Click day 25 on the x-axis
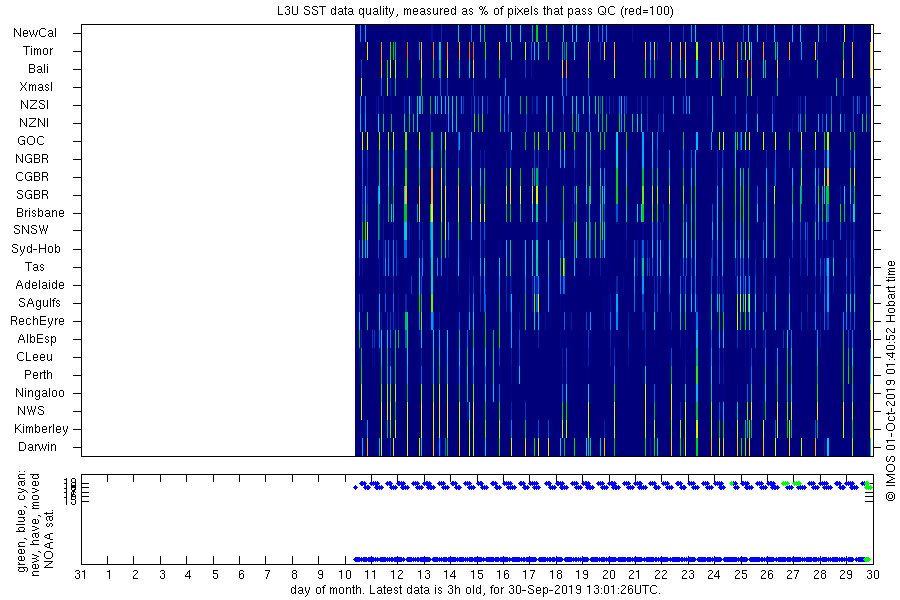The width and height of the screenshot is (900, 600). pyautogui.click(x=741, y=575)
